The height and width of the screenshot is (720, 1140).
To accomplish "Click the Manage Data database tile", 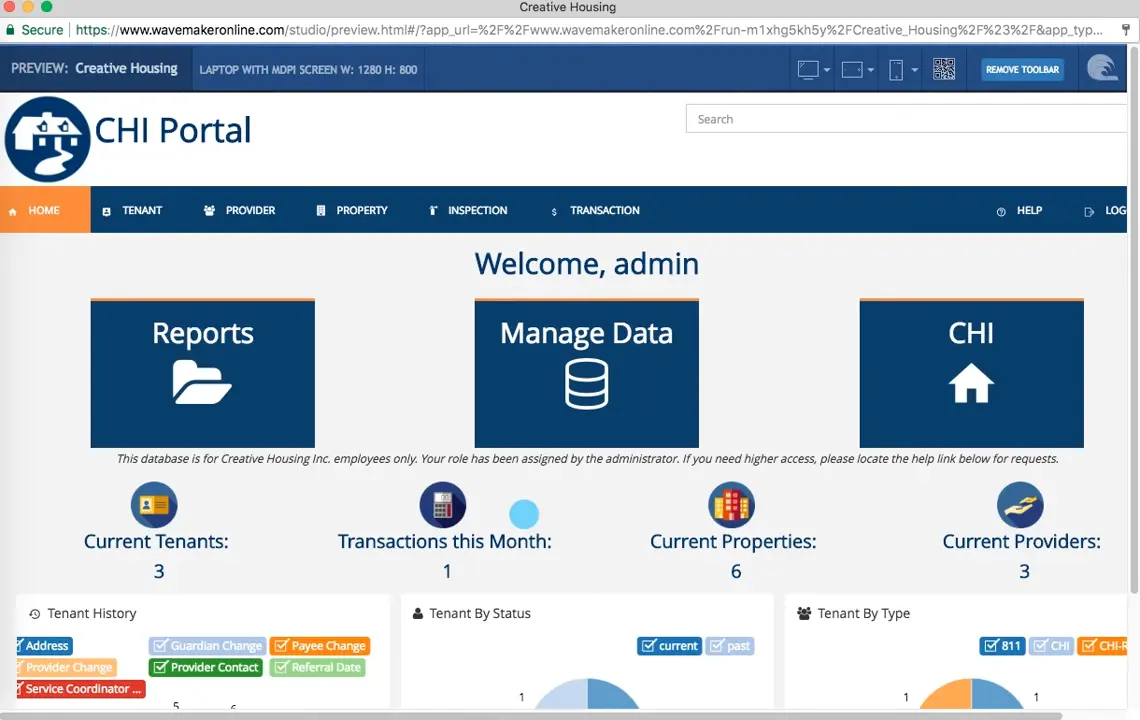I will [x=586, y=374].
